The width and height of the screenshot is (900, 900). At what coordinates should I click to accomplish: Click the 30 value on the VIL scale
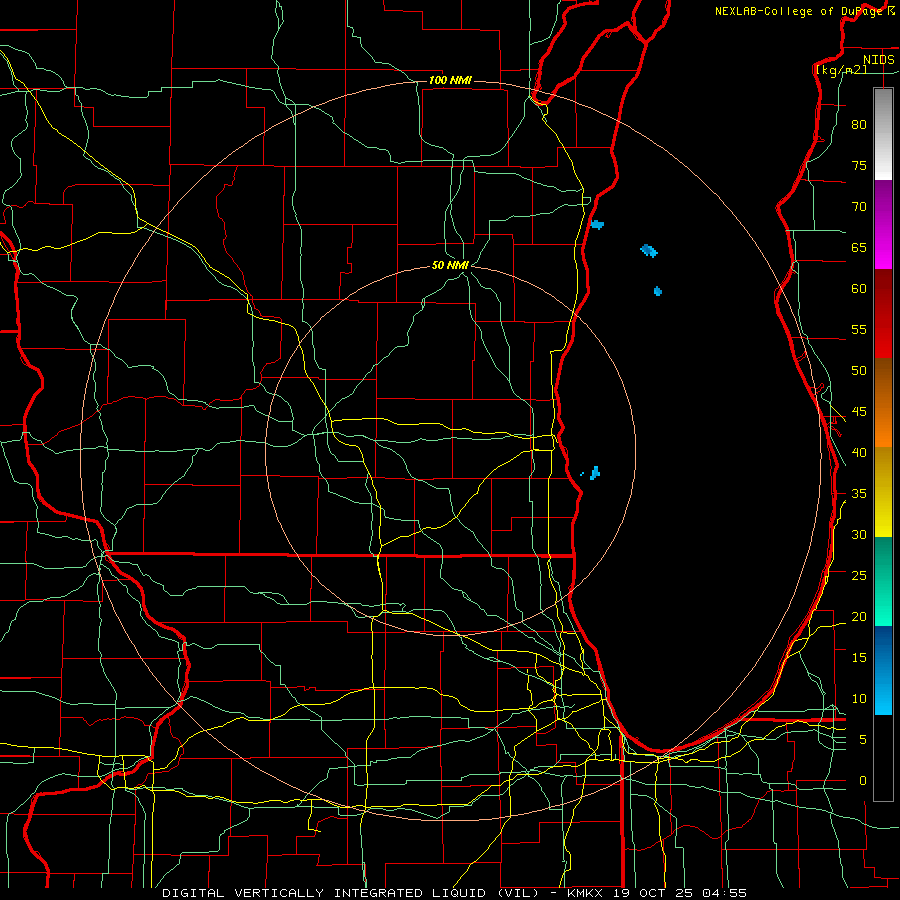pos(859,534)
